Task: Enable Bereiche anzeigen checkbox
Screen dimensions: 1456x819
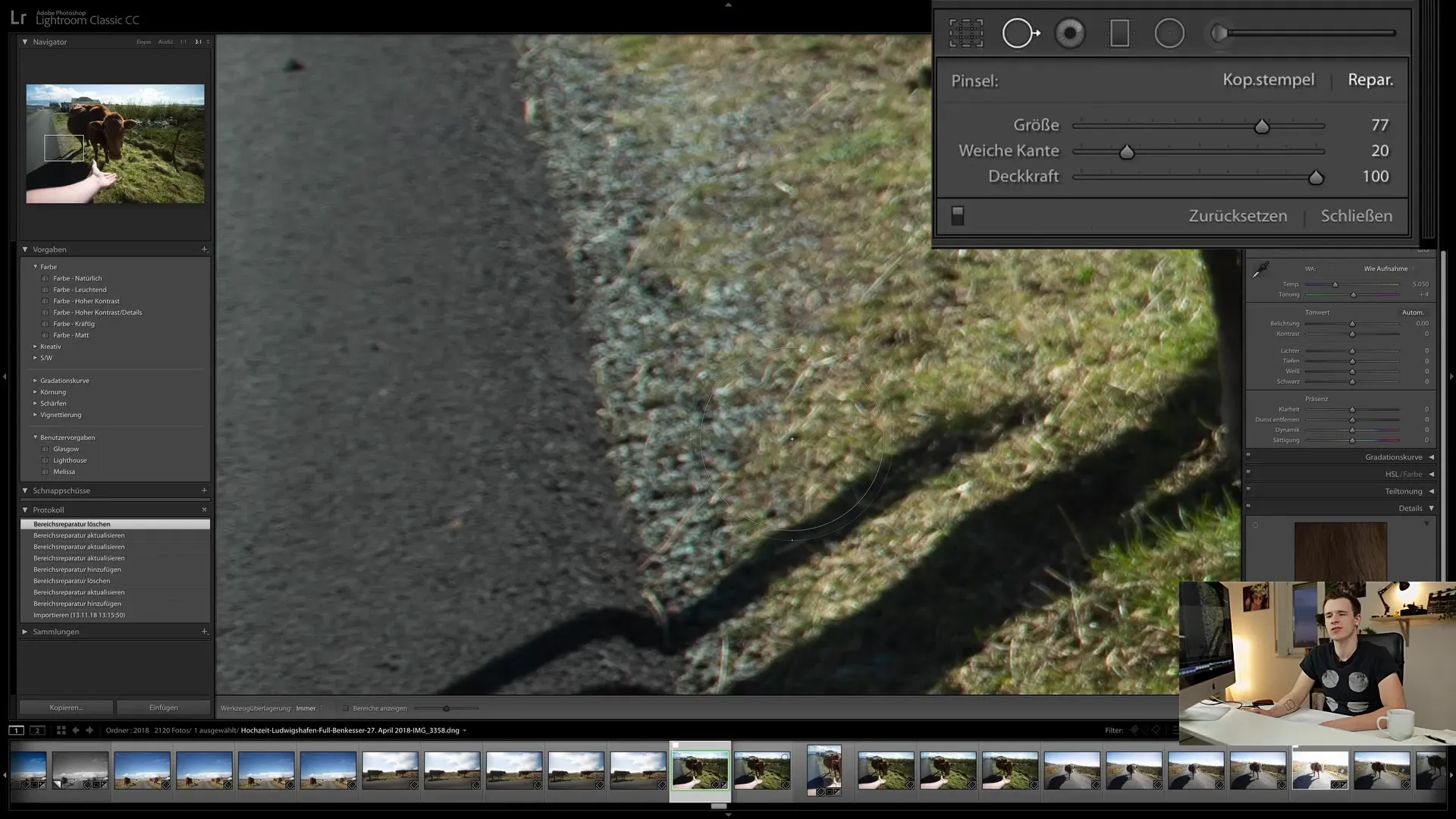Action: (x=345, y=708)
